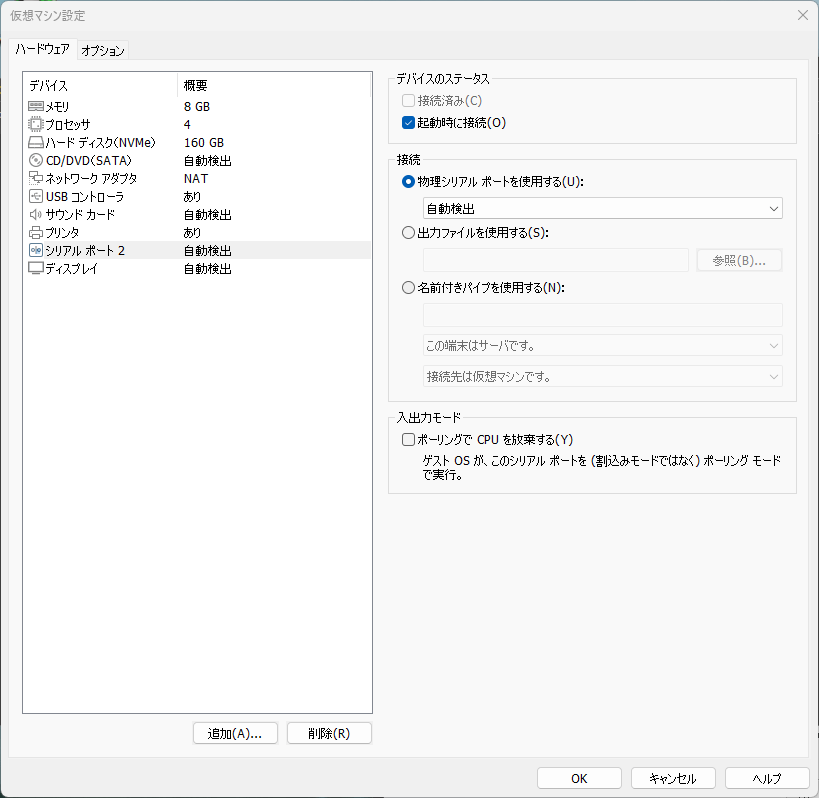Click the サウンド カード speaker icon
The image size is (819, 798).
click(x=36, y=214)
